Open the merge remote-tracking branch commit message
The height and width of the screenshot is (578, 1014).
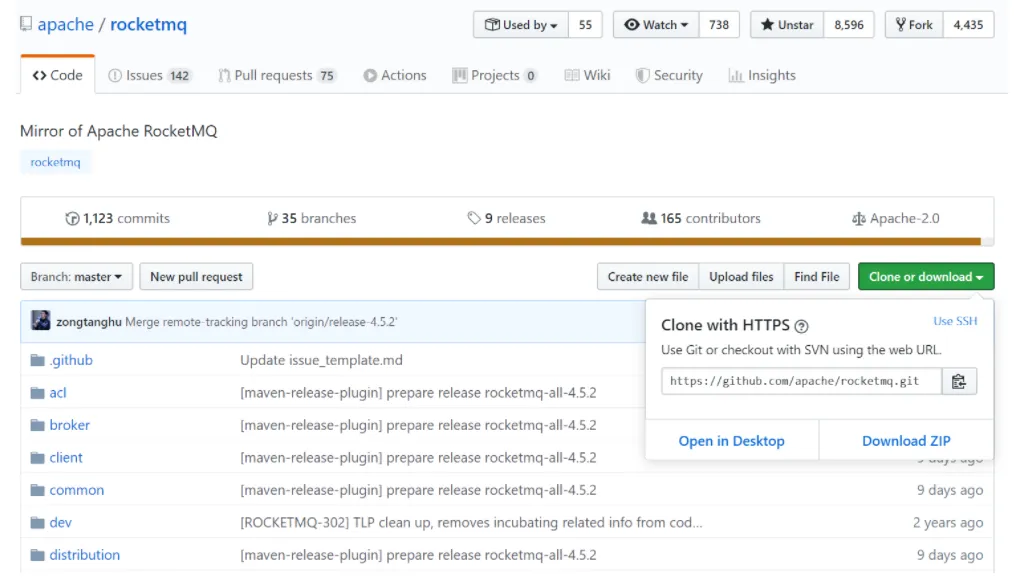pyautogui.click(x=261, y=322)
